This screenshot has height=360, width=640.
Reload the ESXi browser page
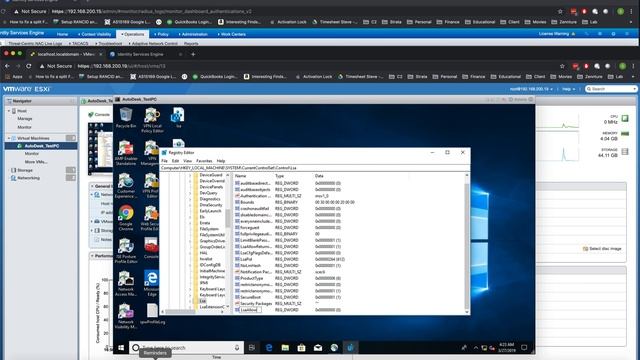[29, 66]
